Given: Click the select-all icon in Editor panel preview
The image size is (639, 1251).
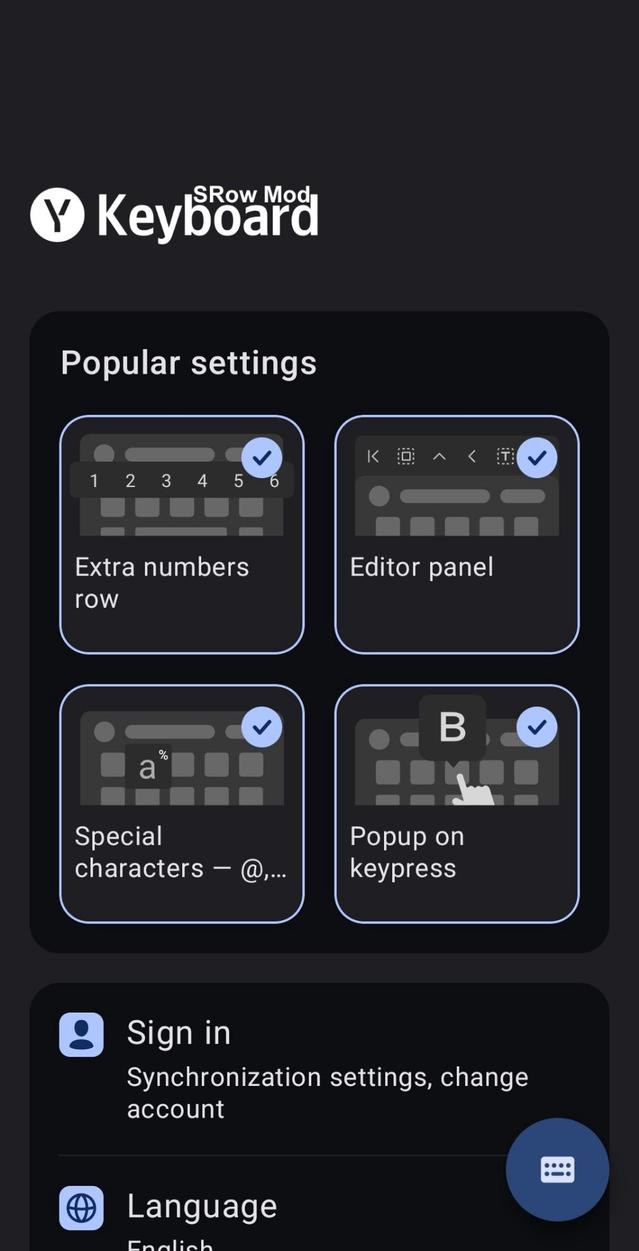Looking at the screenshot, I should tap(406, 456).
